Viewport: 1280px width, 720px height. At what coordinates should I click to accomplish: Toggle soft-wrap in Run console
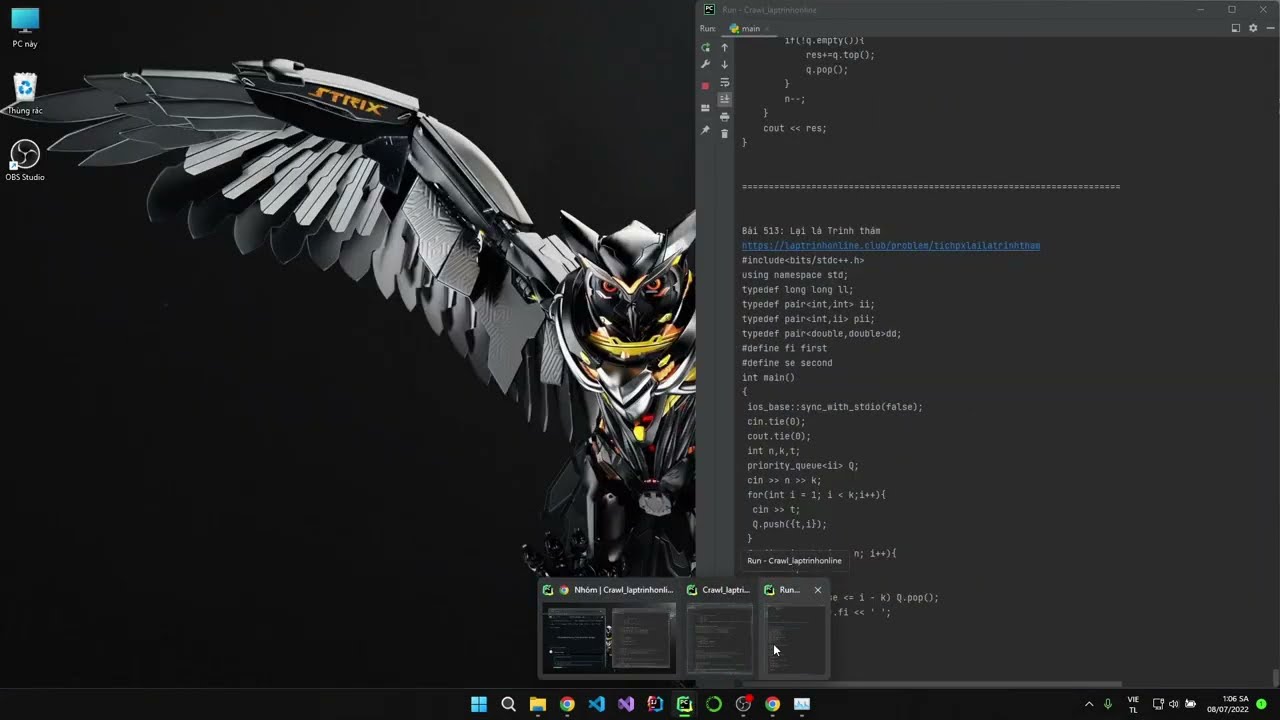pos(725,82)
